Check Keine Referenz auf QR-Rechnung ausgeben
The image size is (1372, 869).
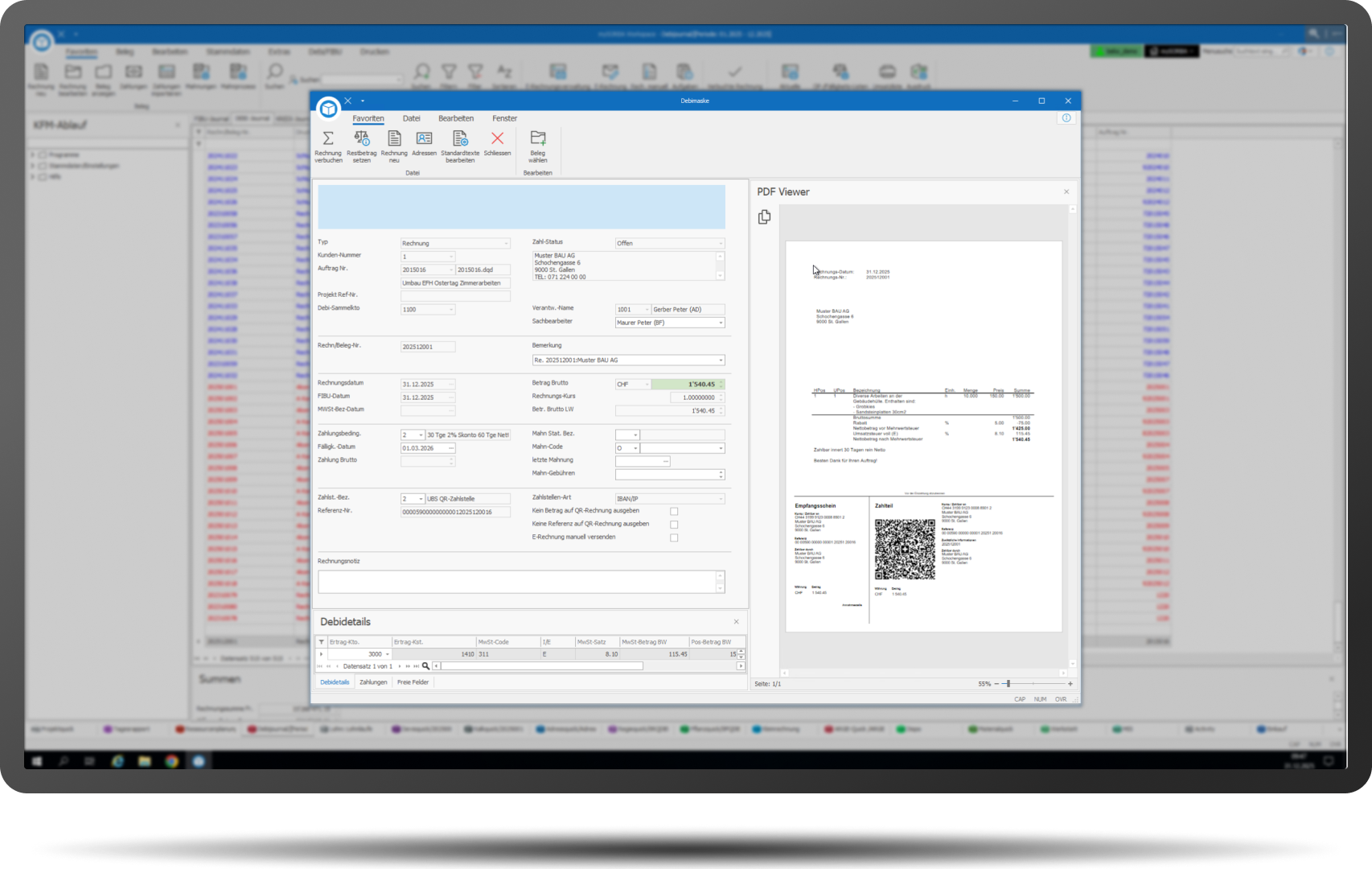(674, 525)
